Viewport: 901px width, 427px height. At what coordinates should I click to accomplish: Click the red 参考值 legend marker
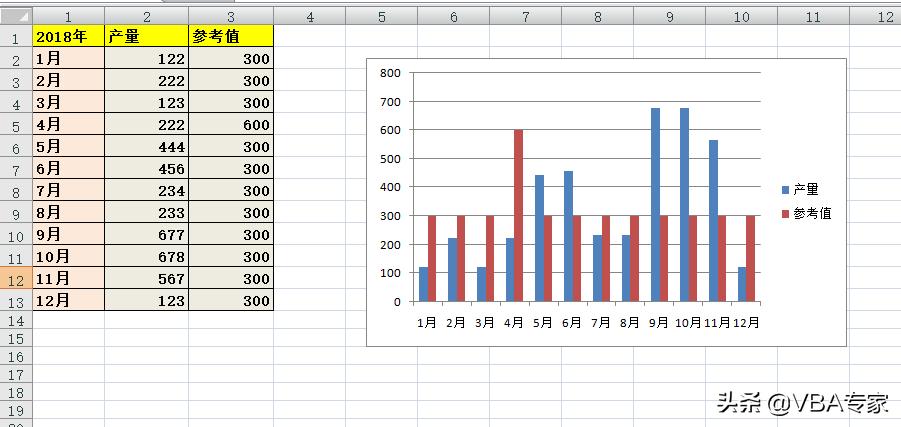pos(785,213)
